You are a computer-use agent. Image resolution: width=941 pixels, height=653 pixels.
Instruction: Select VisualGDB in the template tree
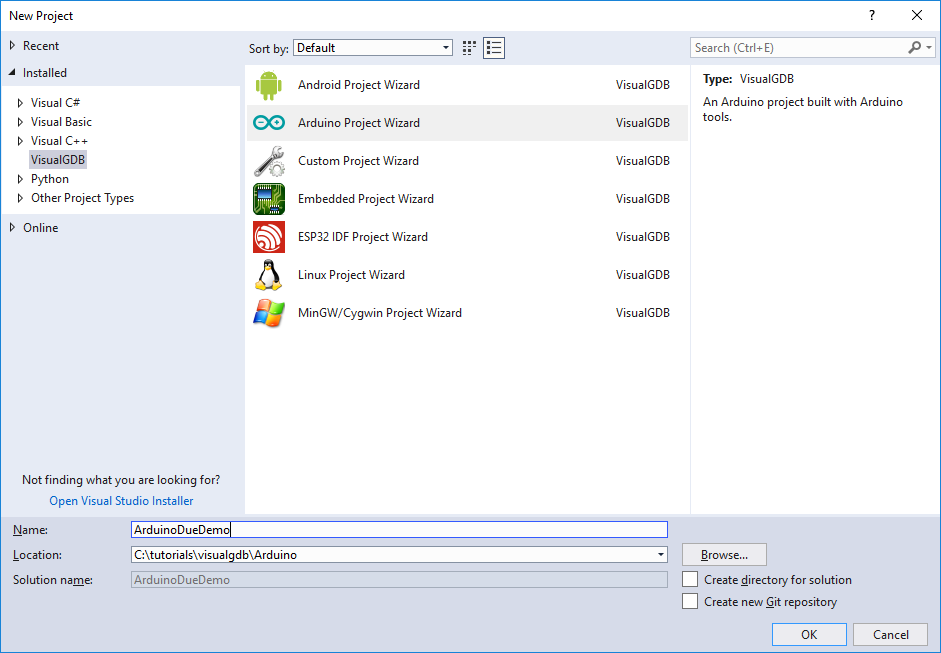pos(58,160)
